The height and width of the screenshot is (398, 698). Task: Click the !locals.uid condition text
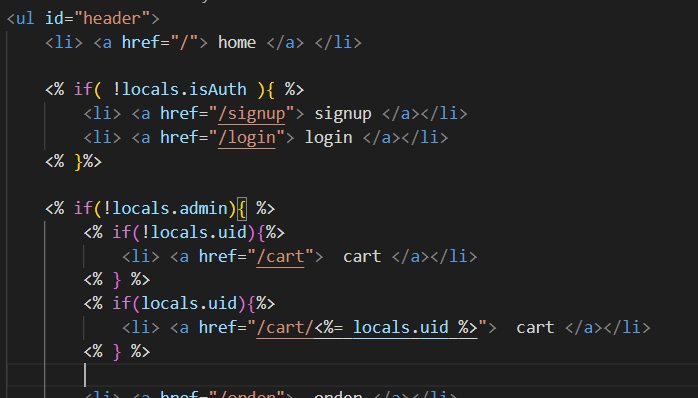point(194,233)
